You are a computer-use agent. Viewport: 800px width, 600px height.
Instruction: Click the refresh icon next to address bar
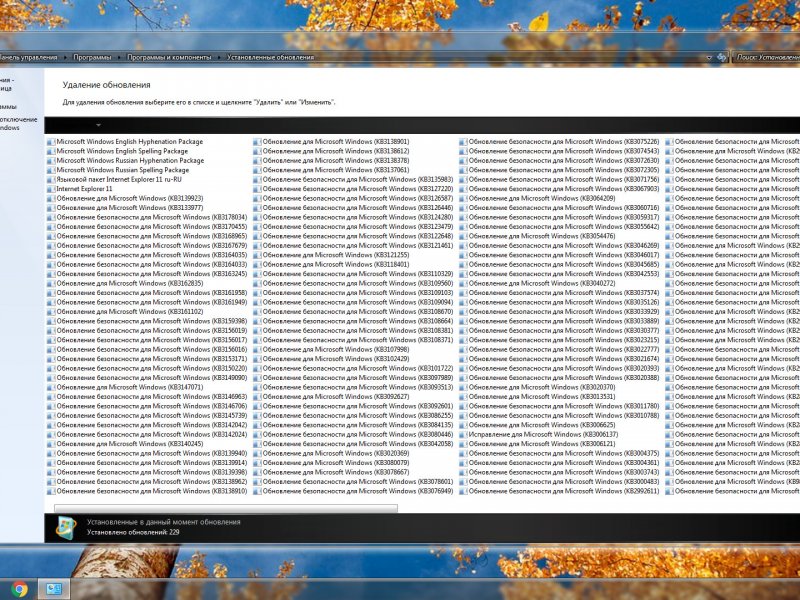click(721, 57)
